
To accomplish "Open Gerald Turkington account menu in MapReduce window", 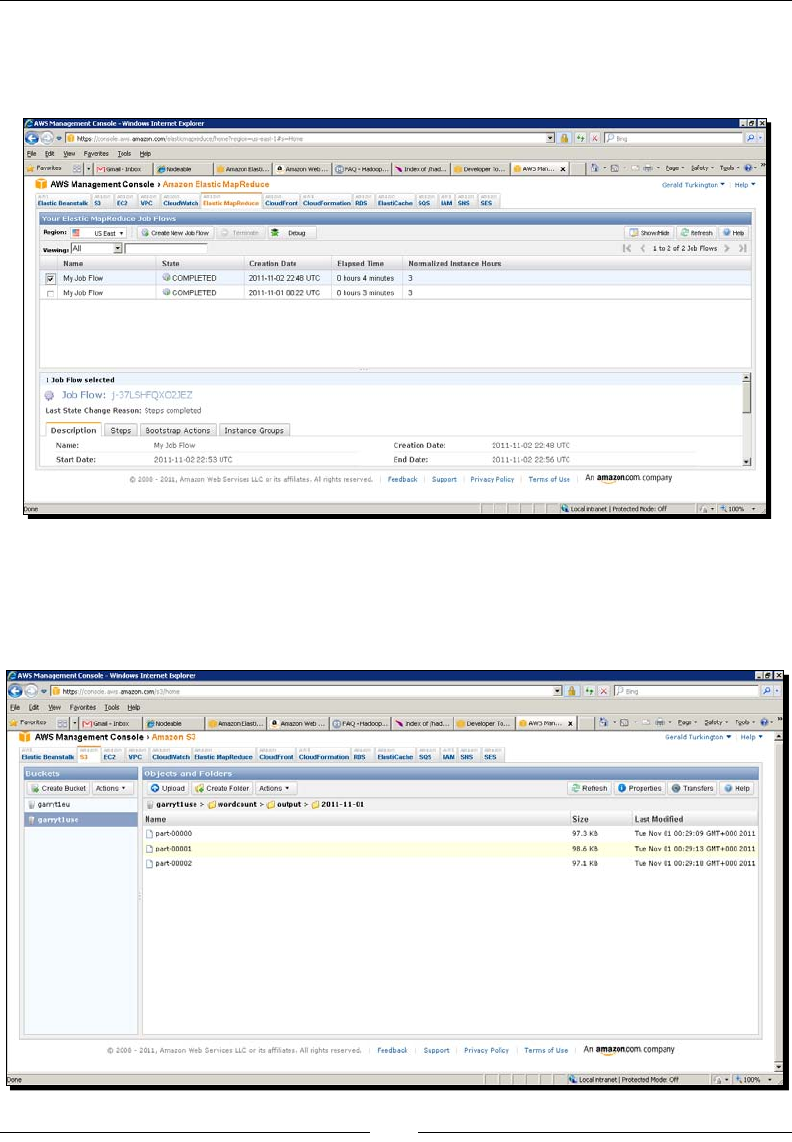I will [x=693, y=185].
